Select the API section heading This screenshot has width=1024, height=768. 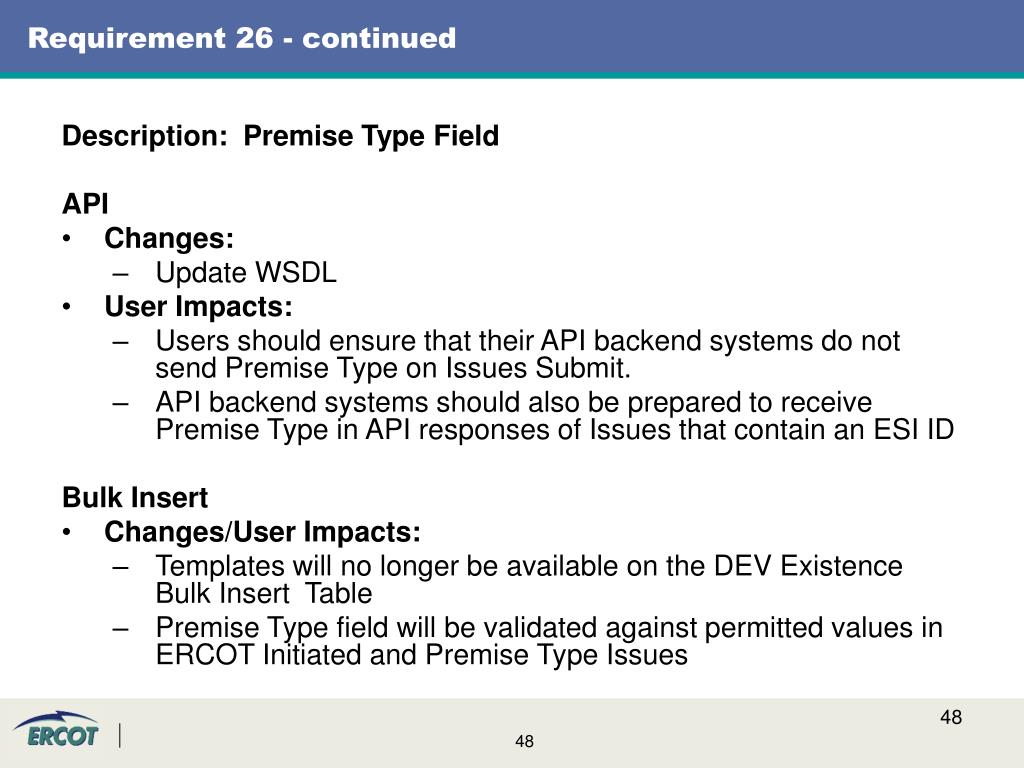point(85,204)
